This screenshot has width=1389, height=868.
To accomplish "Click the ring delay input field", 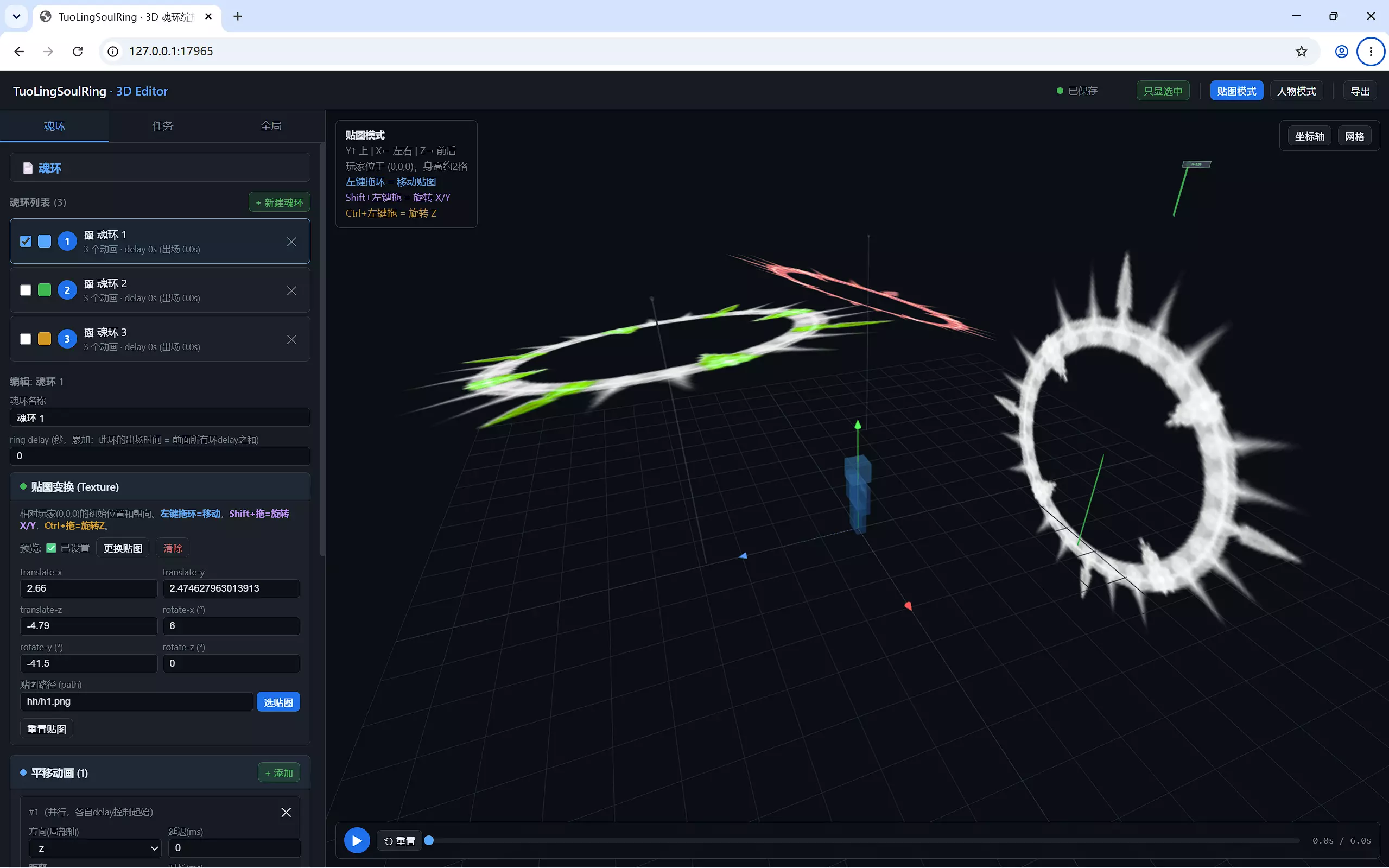I will coord(160,456).
